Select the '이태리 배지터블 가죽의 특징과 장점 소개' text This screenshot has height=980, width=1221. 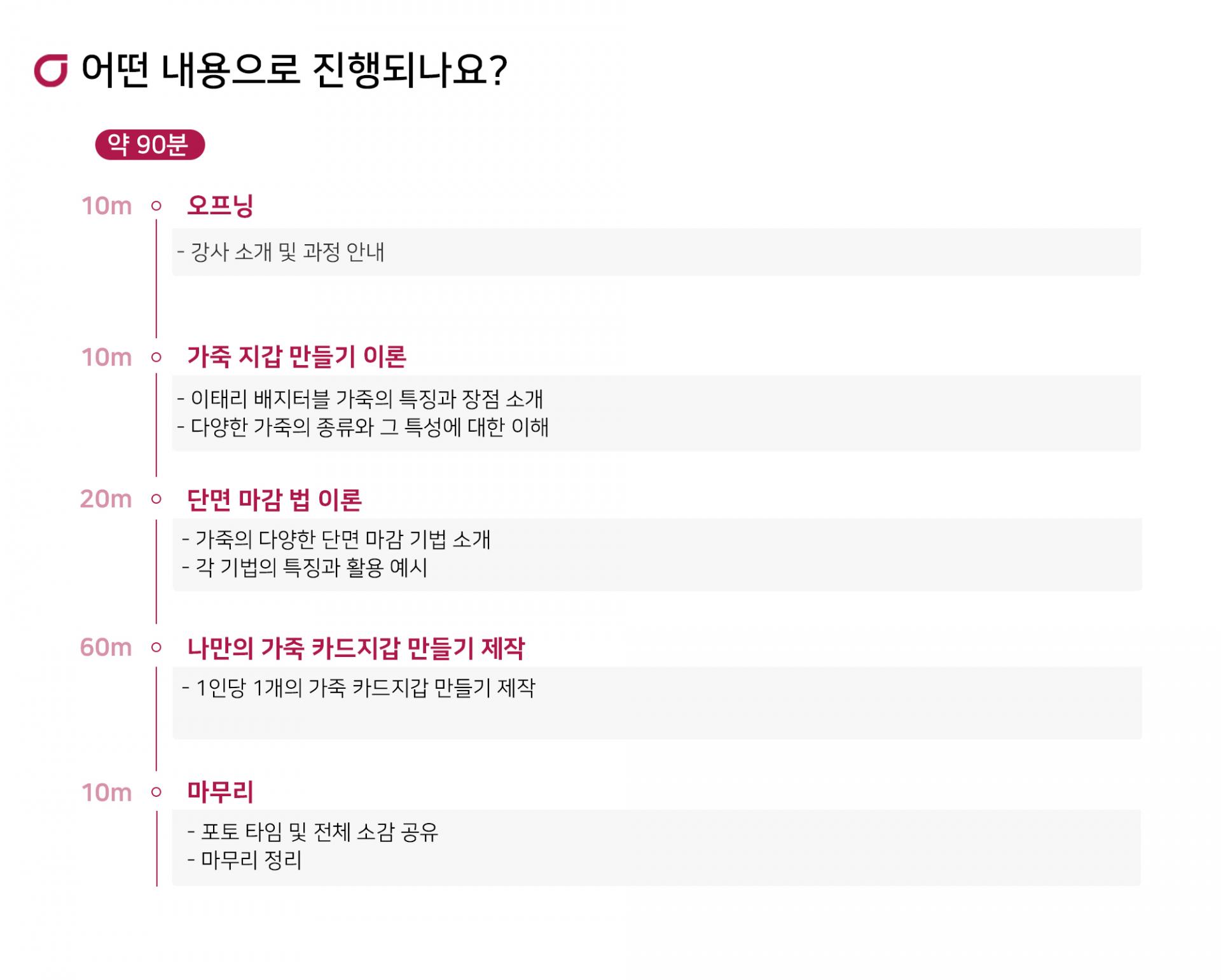[361, 399]
